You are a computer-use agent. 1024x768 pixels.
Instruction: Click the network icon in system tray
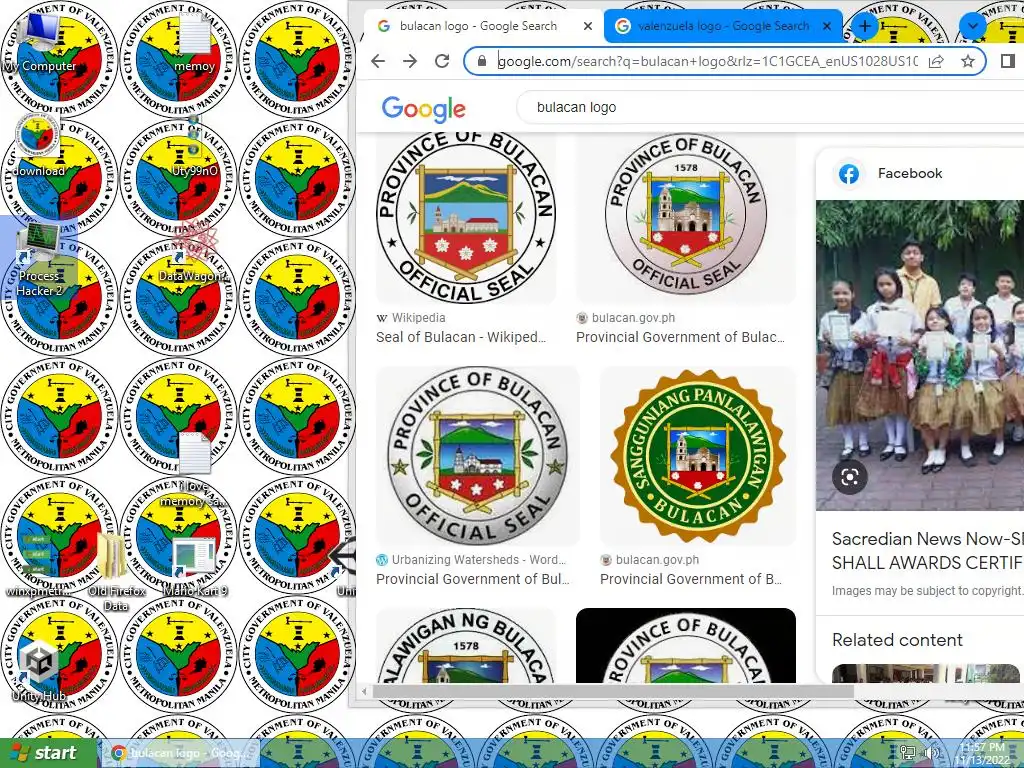pyautogui.click(x=908, y=753)
